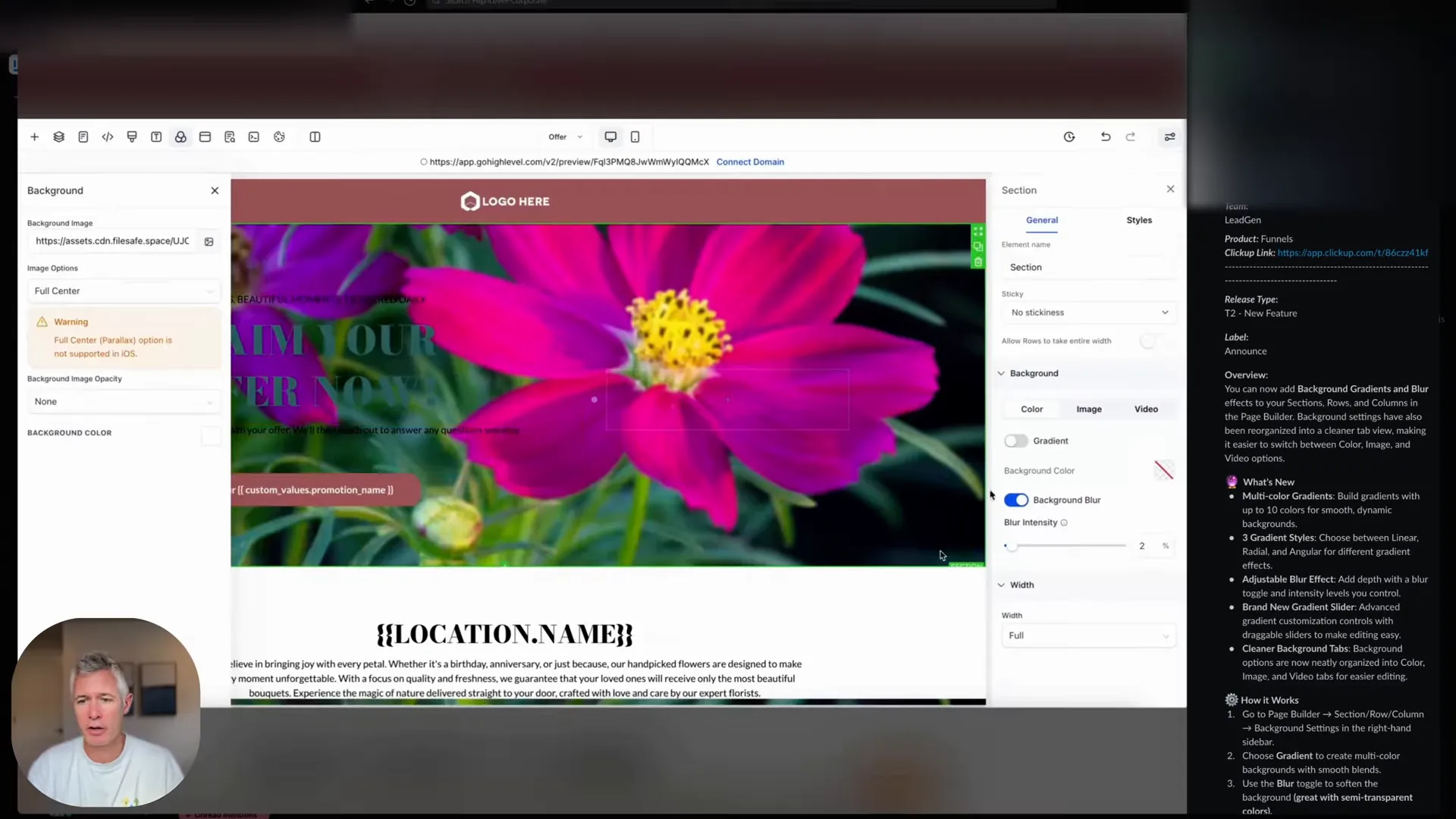Open the No stickiness dropdown
Viewport: 1456px width, 819px height.
click(1089, 313)
